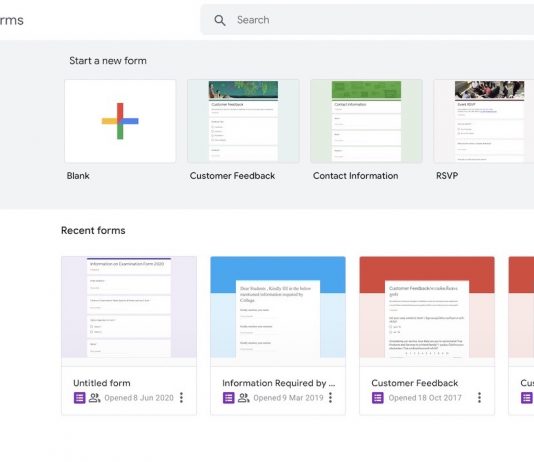Click Opened 9 Mar 2019 text

click(288, 398)
